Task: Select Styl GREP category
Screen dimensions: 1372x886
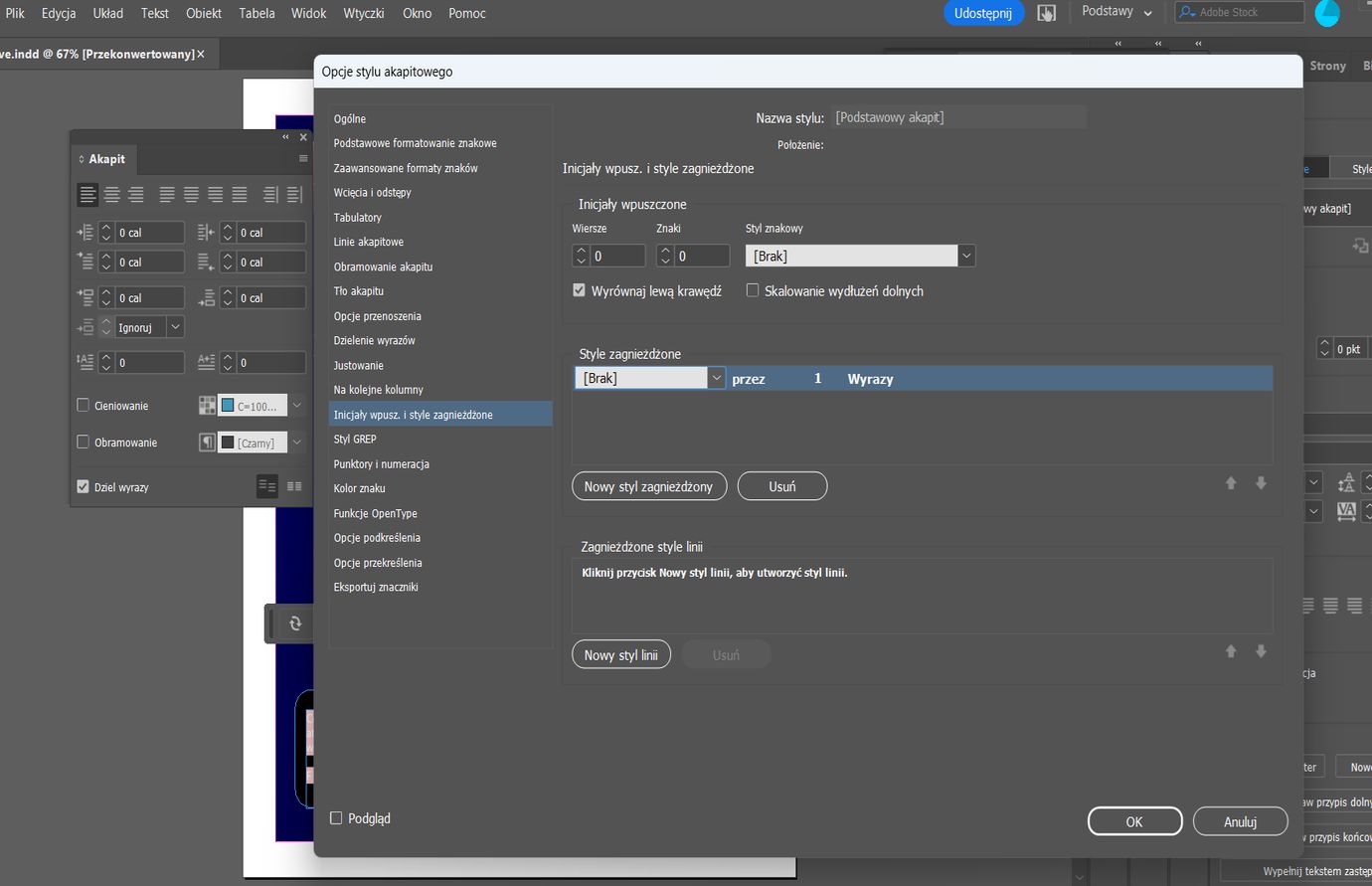Action: 440,439
